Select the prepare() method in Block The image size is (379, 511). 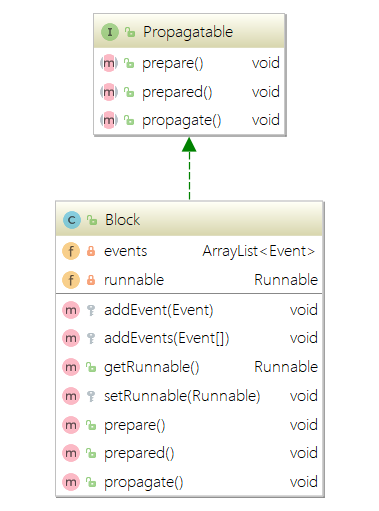click(x=189, y=425)
